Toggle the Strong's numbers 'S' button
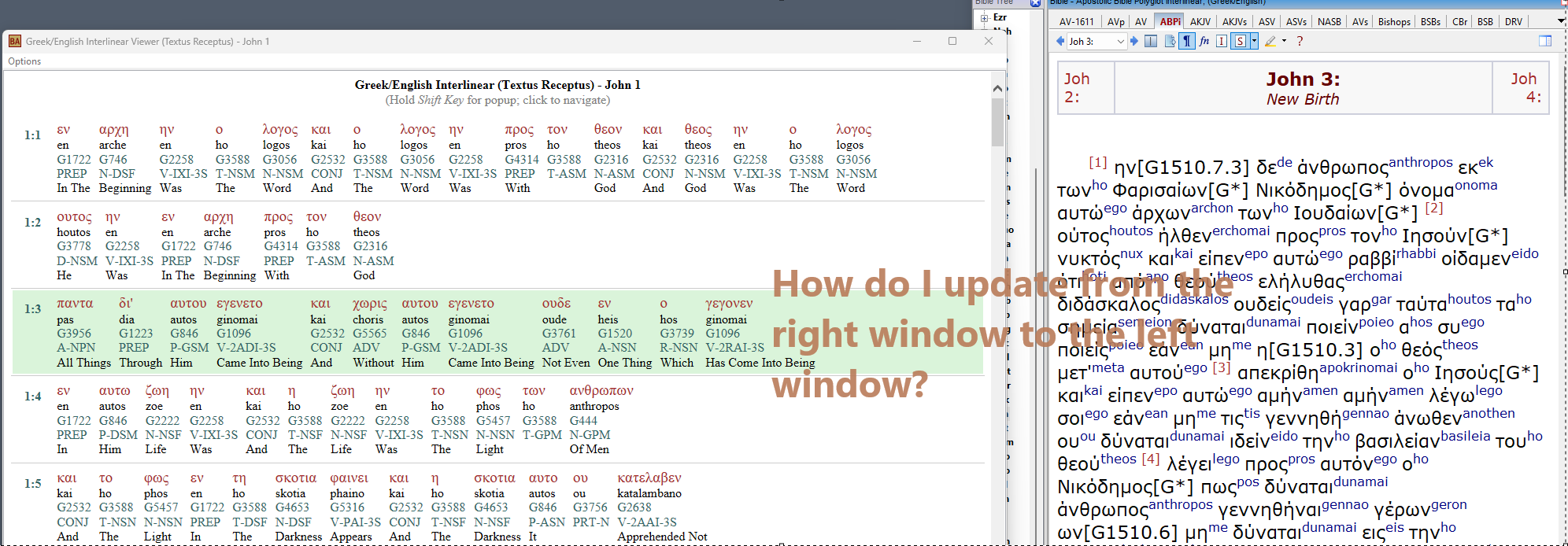Viewport: 1568px width, 546px height. click(x=1240, y=41)
